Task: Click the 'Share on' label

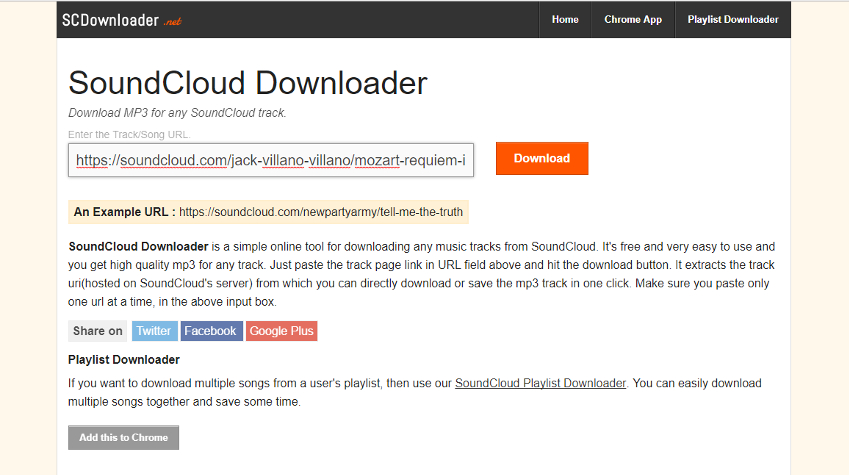Action: tap(97, 331)
